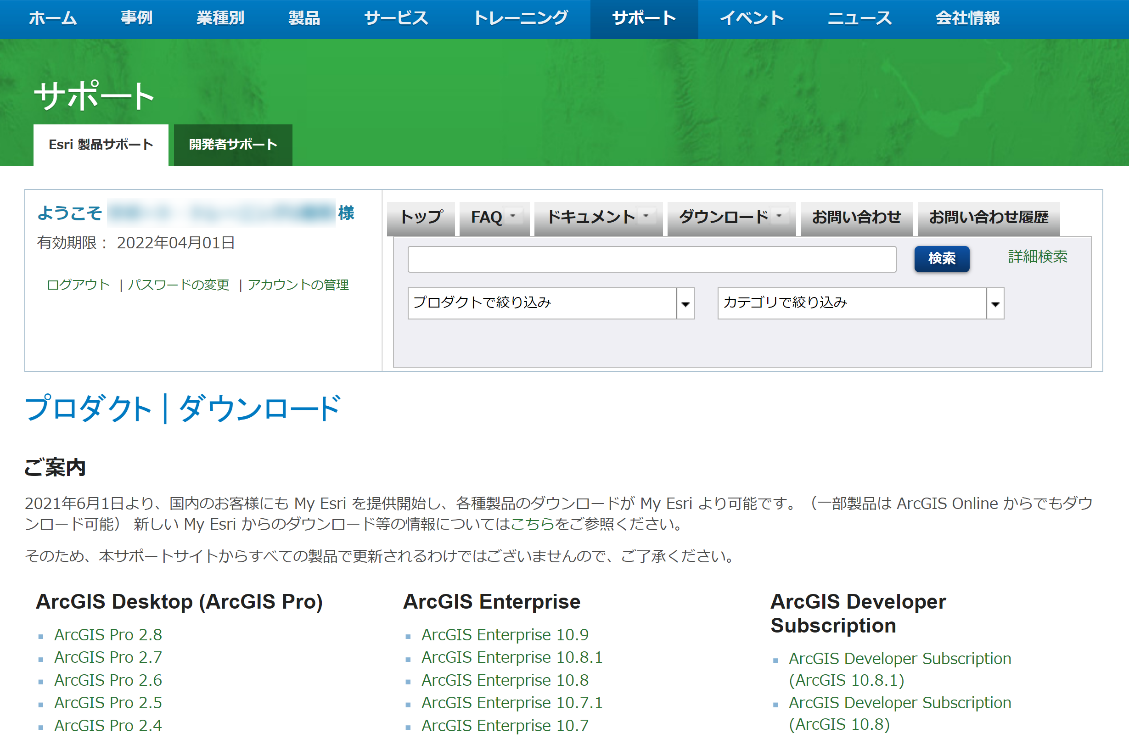Click the 有効期限 2022年04月01日 text
The image size is (1129, 739).
point(136,243)
